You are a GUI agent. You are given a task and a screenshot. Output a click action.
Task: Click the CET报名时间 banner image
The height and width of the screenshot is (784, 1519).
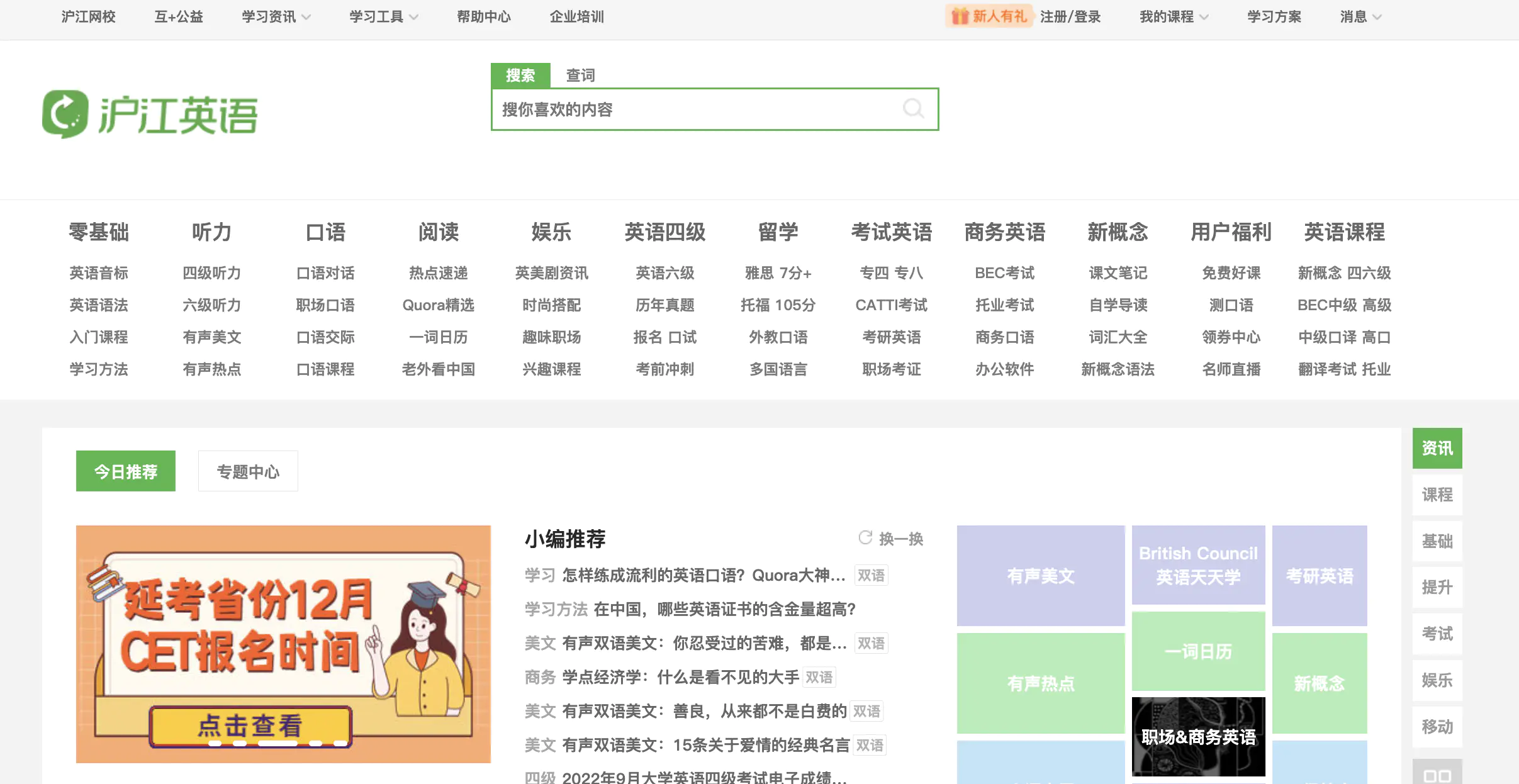pyautogui.click(x=283, y=644)
